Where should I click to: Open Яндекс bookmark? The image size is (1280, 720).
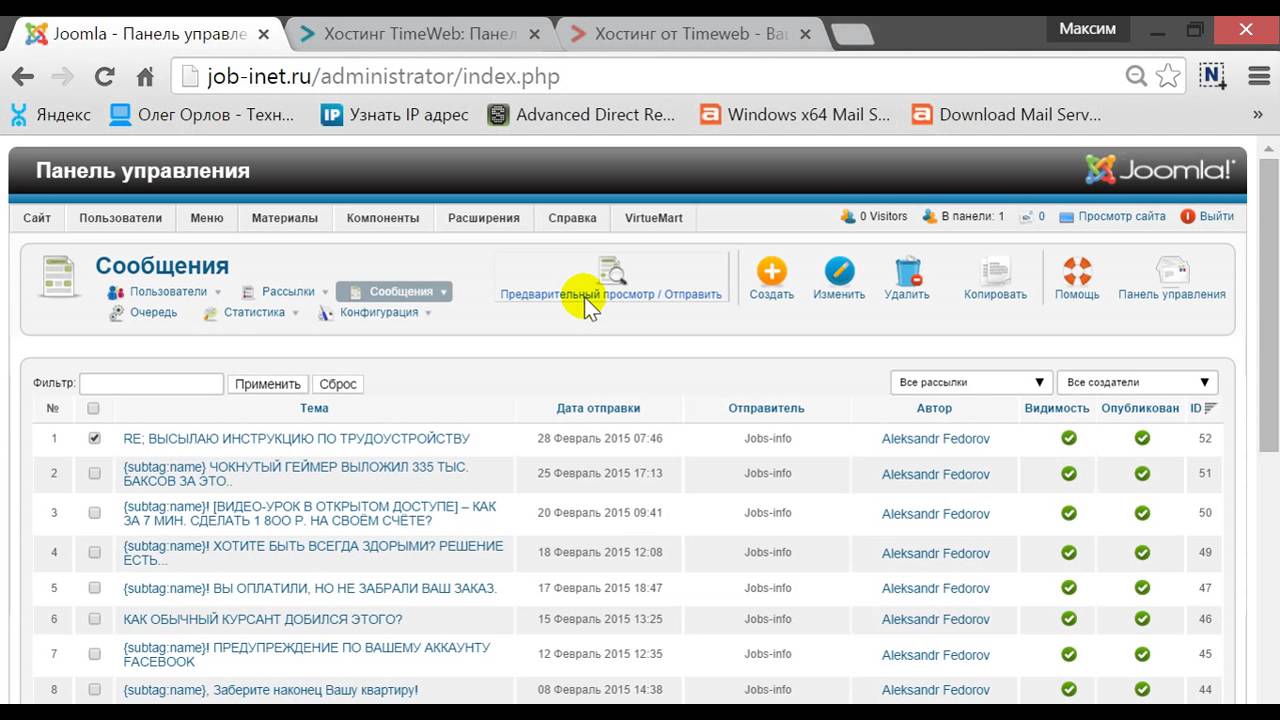coord(50,115)
